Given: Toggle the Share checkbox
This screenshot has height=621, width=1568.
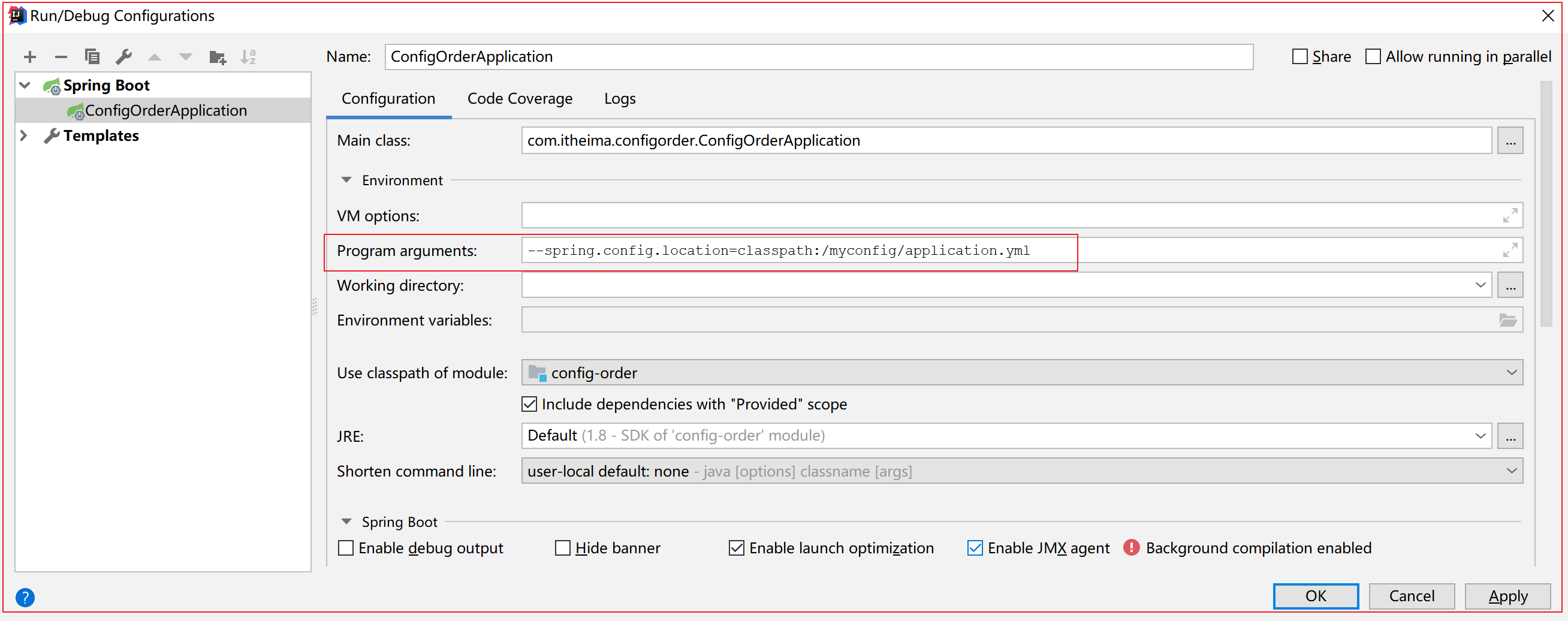Looking at the screenshot, I should pyautogui.click(x=1299, y=56).
